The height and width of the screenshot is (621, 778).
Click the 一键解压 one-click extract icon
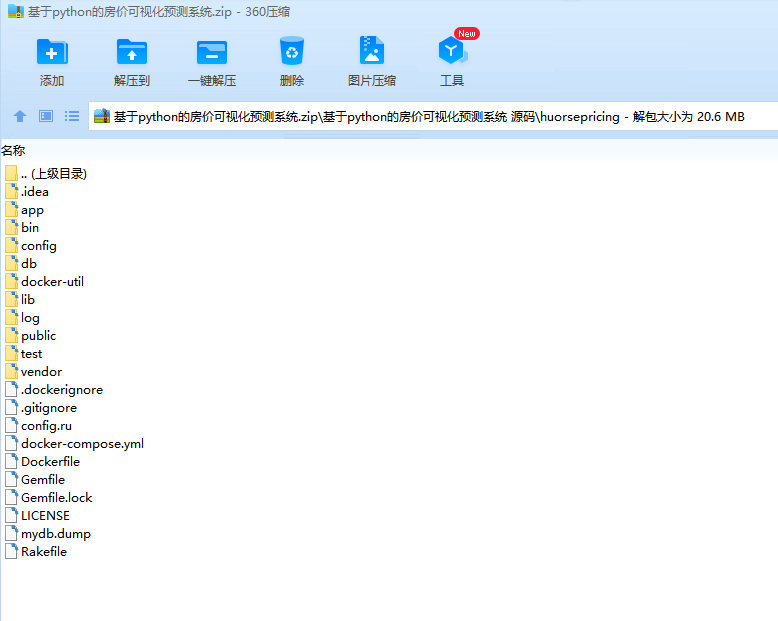[212, 52]
